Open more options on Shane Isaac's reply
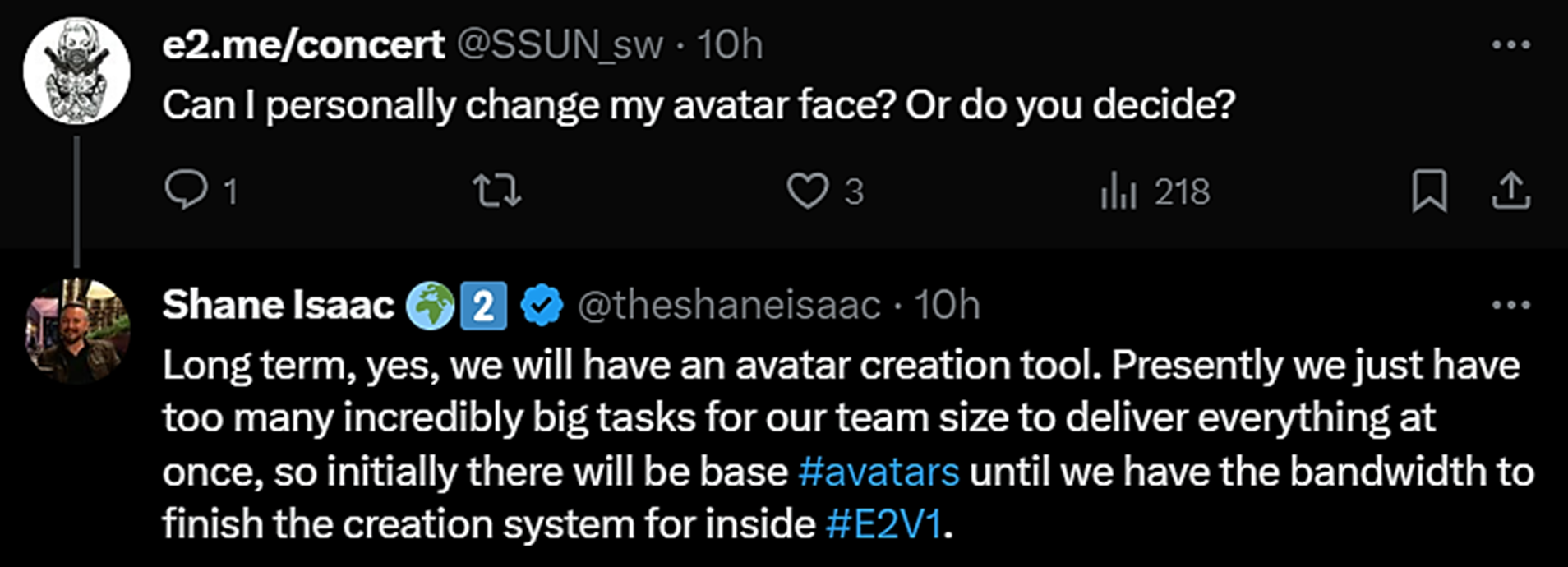The image size is (1568, 567). point(1510,305)
